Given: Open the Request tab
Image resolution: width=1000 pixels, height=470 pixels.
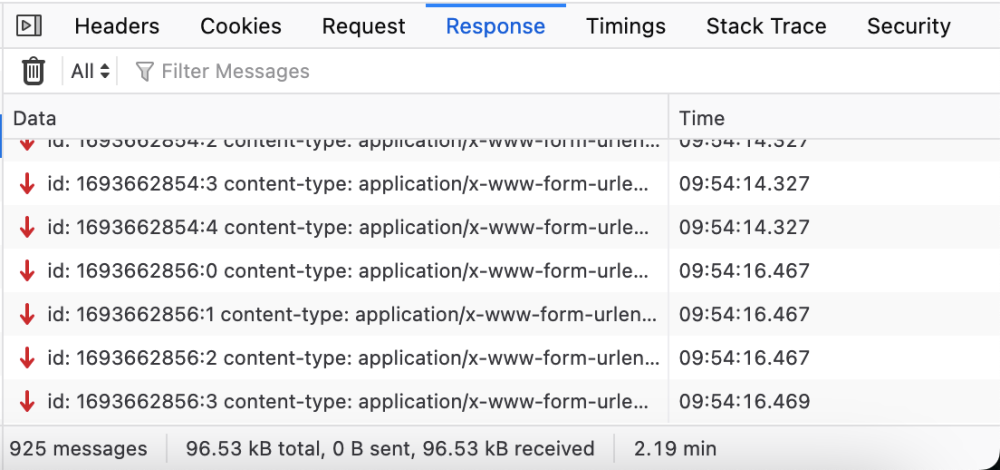Looking at the screenshot, I should (363, 26).
